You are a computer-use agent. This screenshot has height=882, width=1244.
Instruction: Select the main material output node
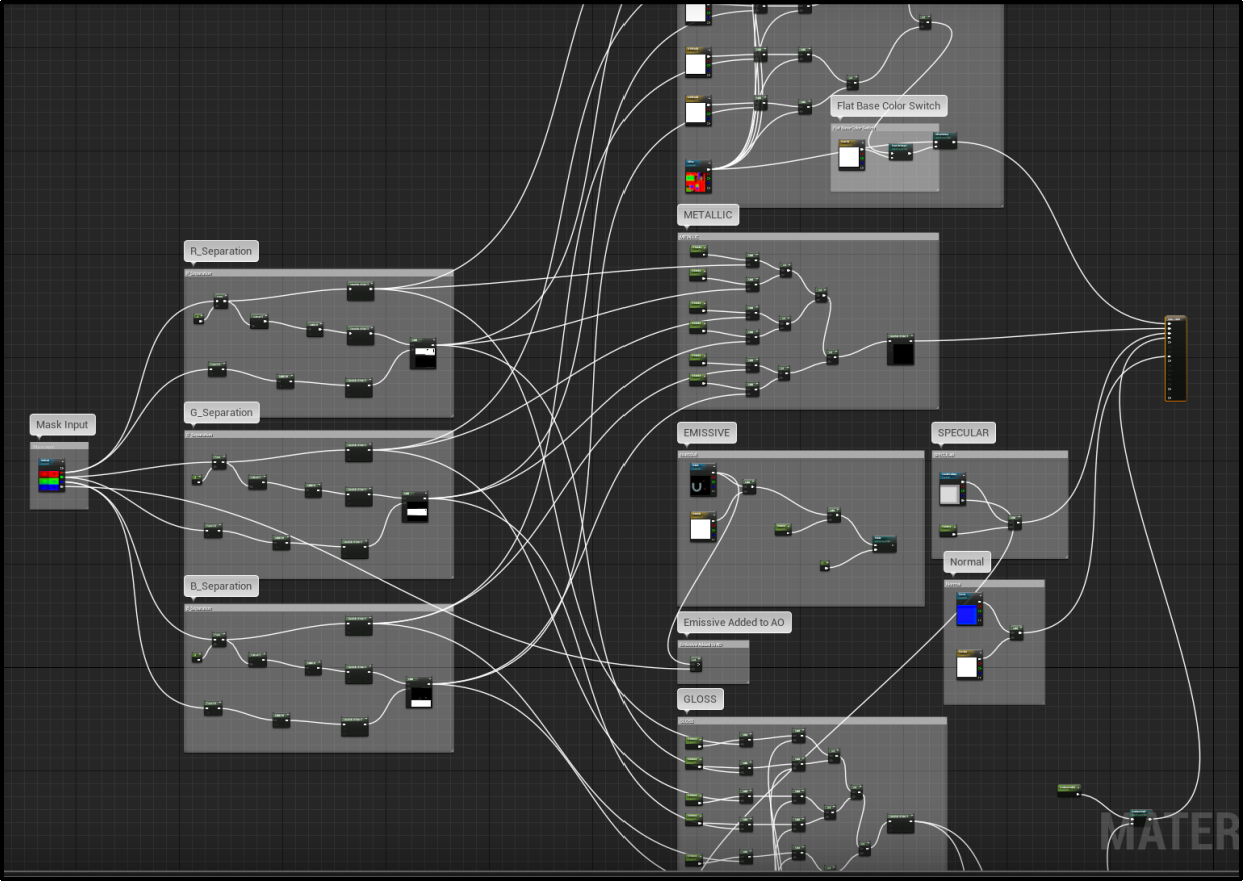pos(1176,358)
